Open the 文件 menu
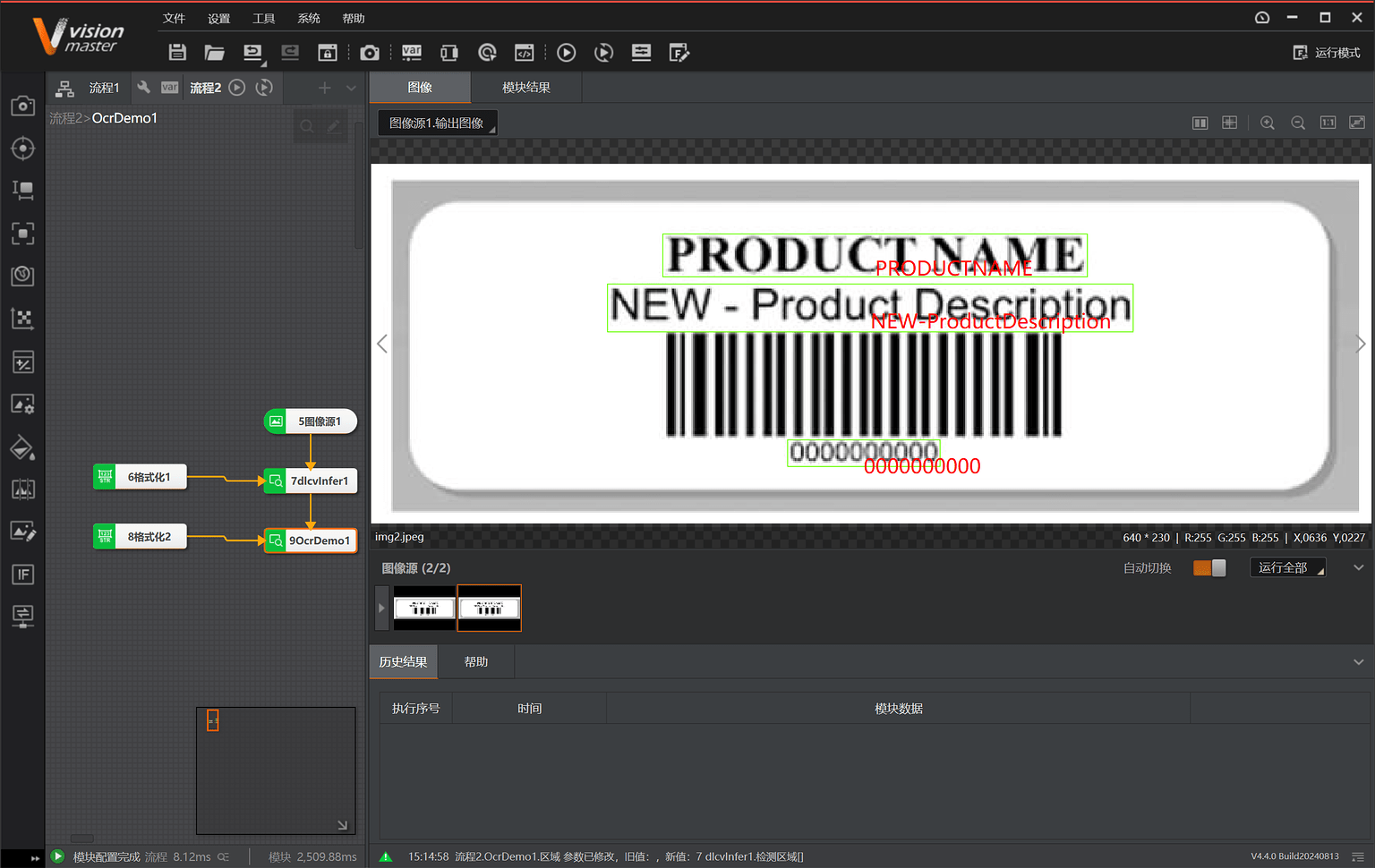The height and width of the screenshot is (868, 1375). (174, 18)
